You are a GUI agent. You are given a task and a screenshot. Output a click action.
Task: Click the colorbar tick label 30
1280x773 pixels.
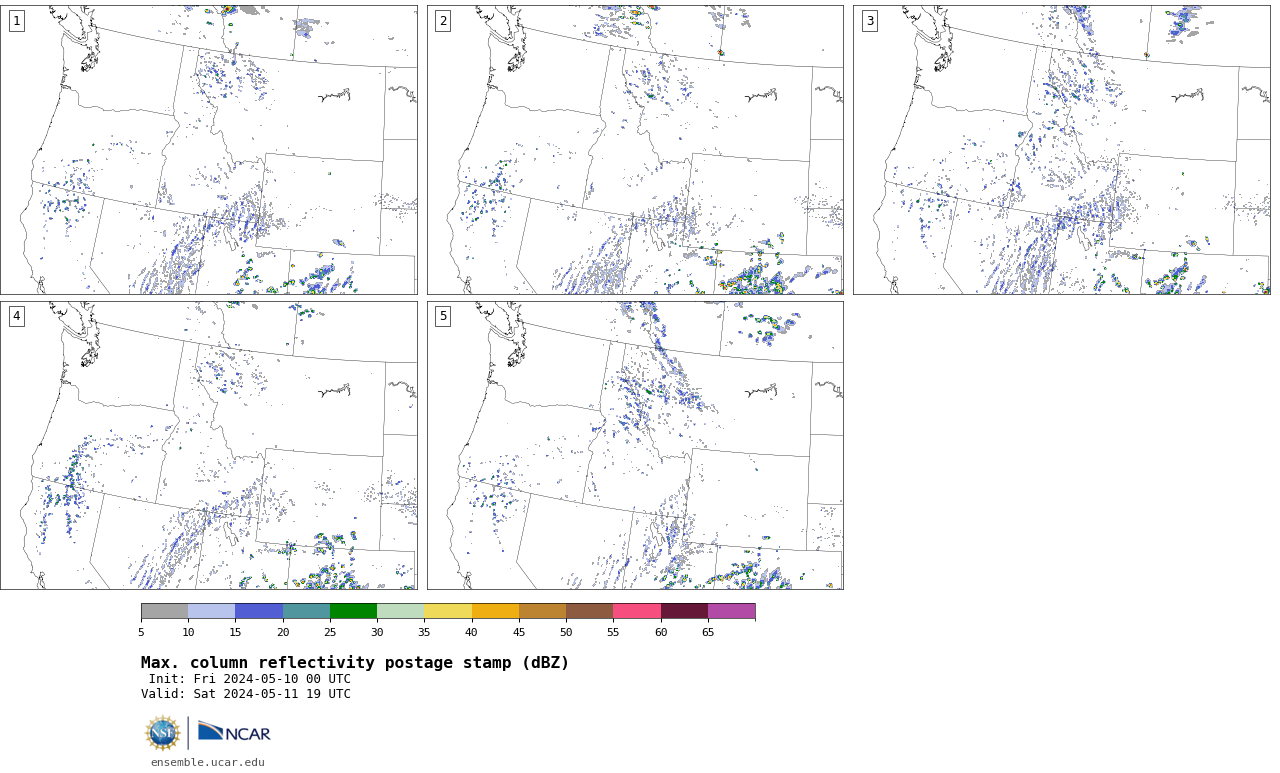click(377, 632)
